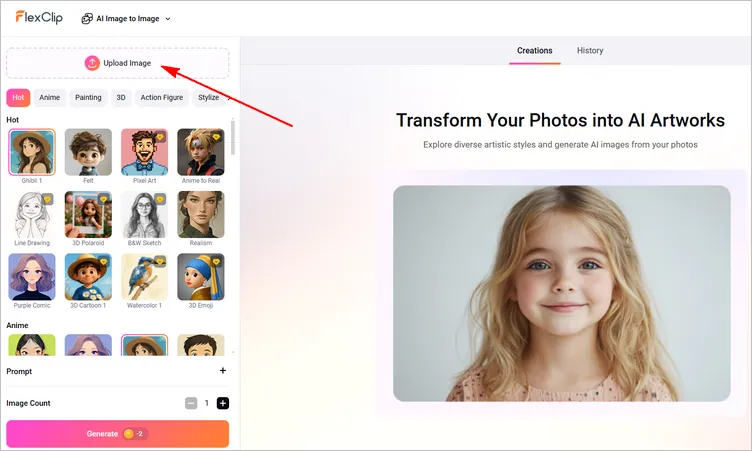Image resolution: width=752 pixels, height=451 pixels.
Task: Click the Prompt label
Action: point(19,371)
